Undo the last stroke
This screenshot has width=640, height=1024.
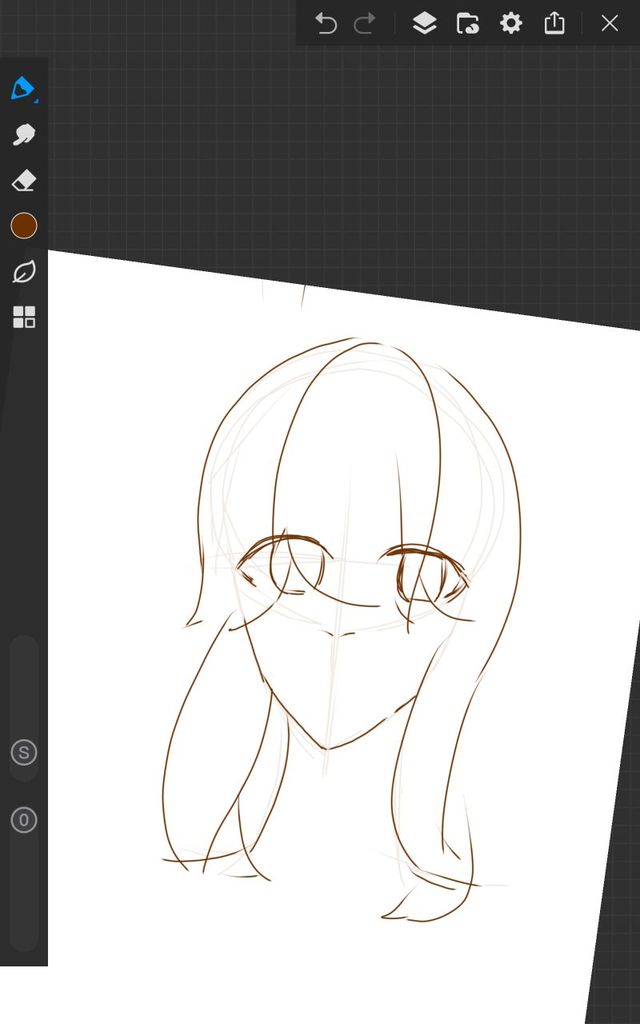326,23
